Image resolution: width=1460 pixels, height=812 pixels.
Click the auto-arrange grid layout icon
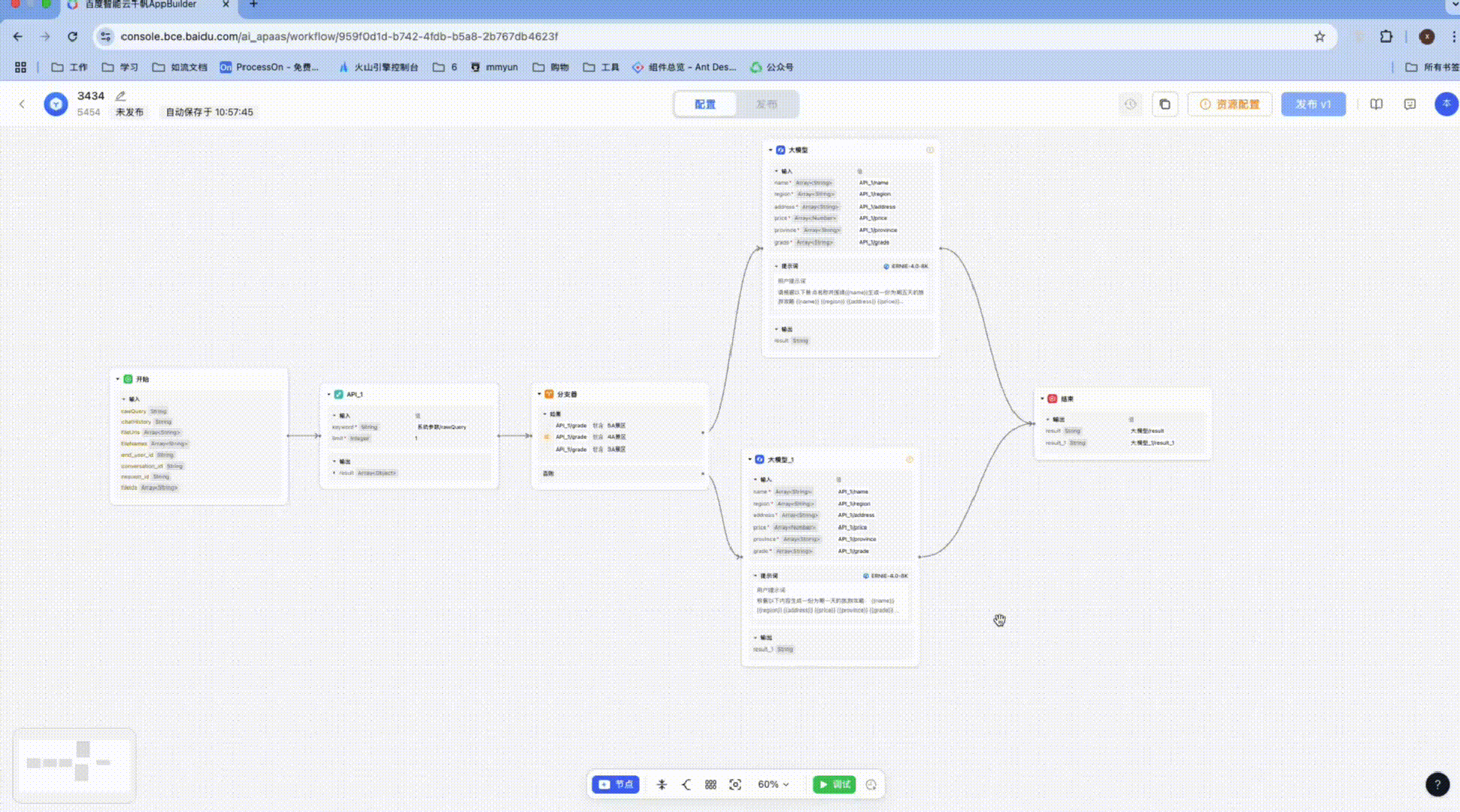coord(710,784)
